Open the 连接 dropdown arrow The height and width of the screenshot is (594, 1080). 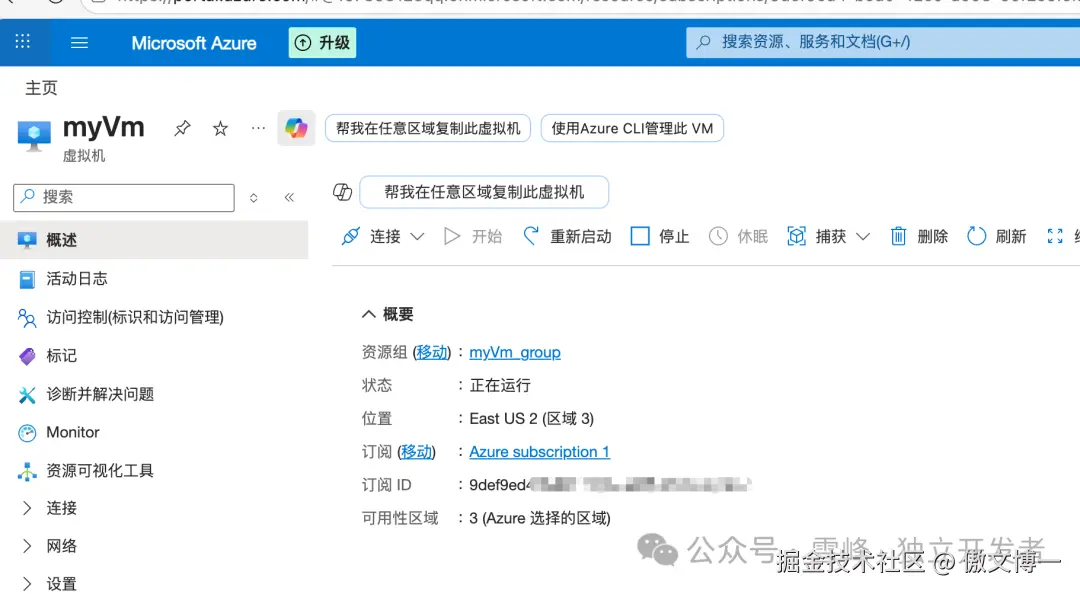pos(417,236)
